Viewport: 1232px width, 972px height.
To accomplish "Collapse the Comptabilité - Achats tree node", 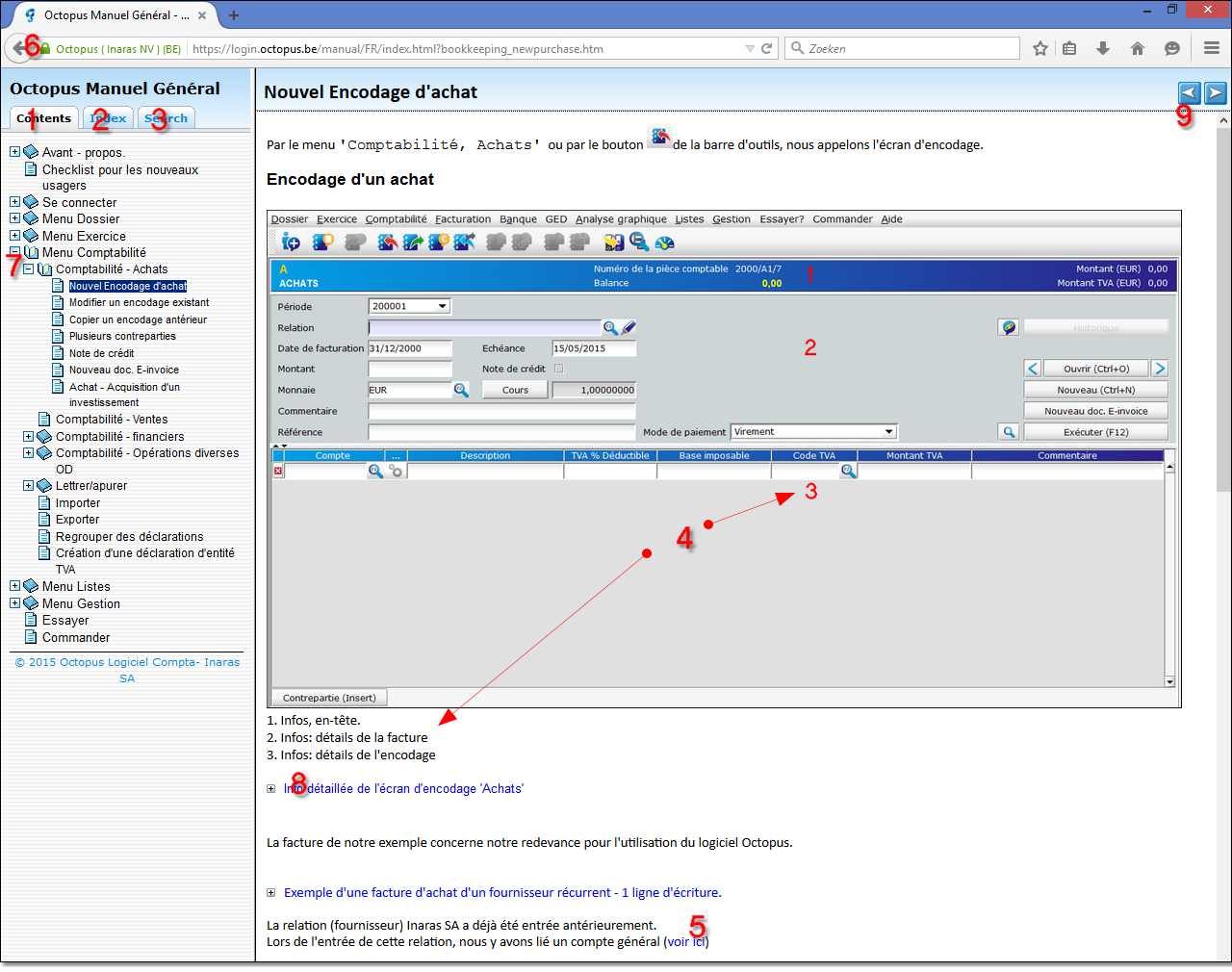I will coord(28,269).
